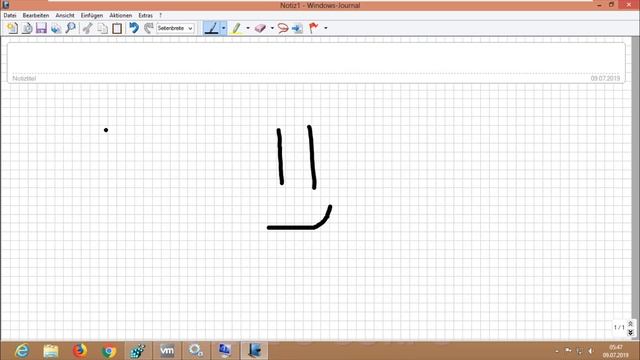Create a new note with toolbar icon
Viewport: 640px width, 360px height.
[12, 28]
